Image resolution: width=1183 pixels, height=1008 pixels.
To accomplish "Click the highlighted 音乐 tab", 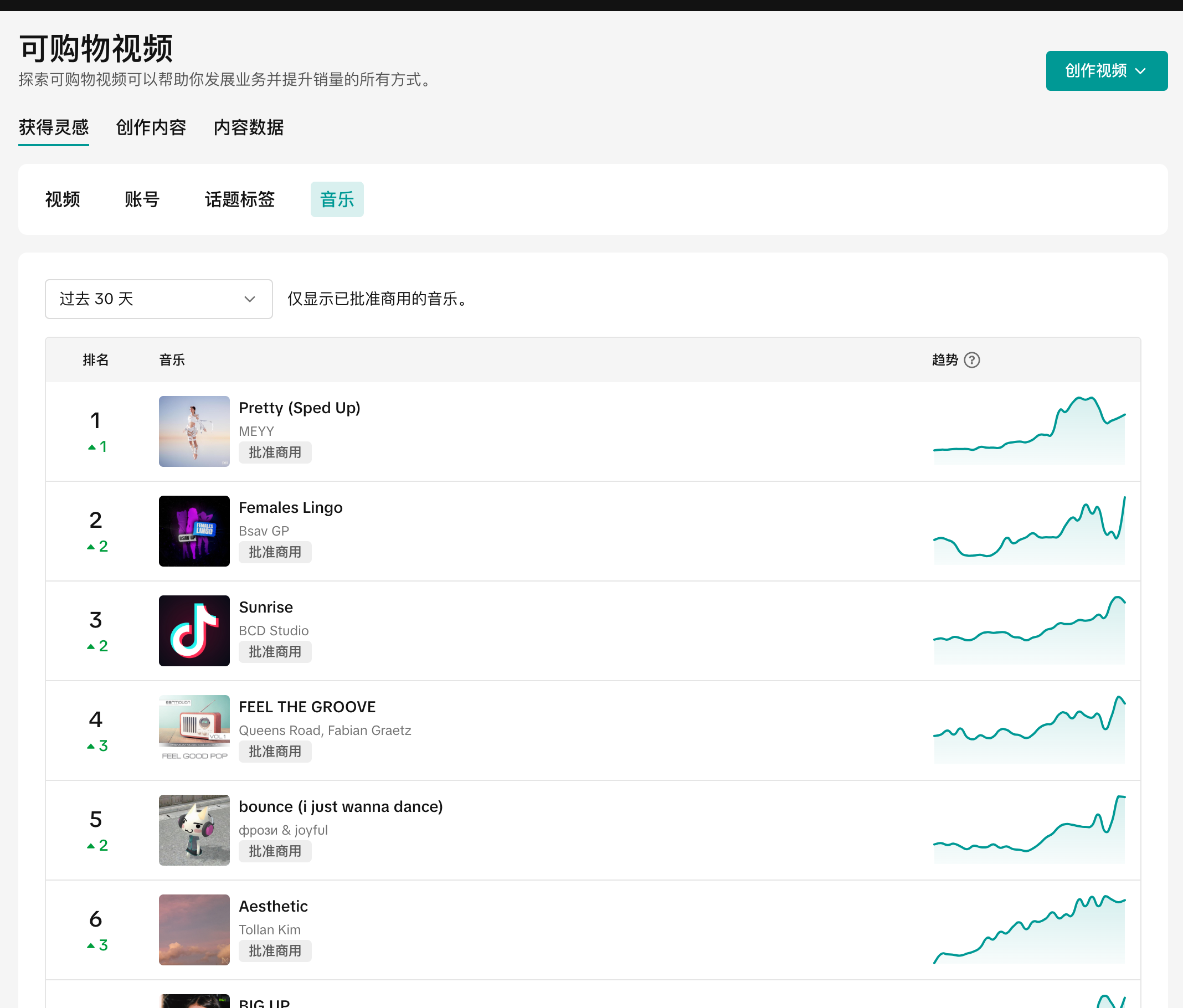I will point(337,199).
